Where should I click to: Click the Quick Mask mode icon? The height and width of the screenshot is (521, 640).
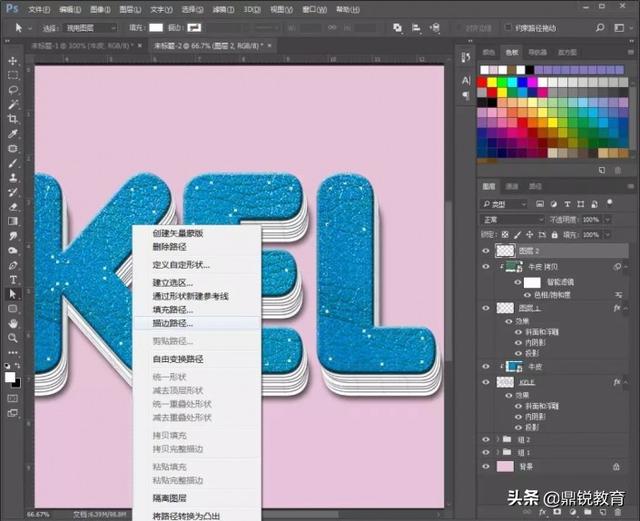click(x=13, y=398)
